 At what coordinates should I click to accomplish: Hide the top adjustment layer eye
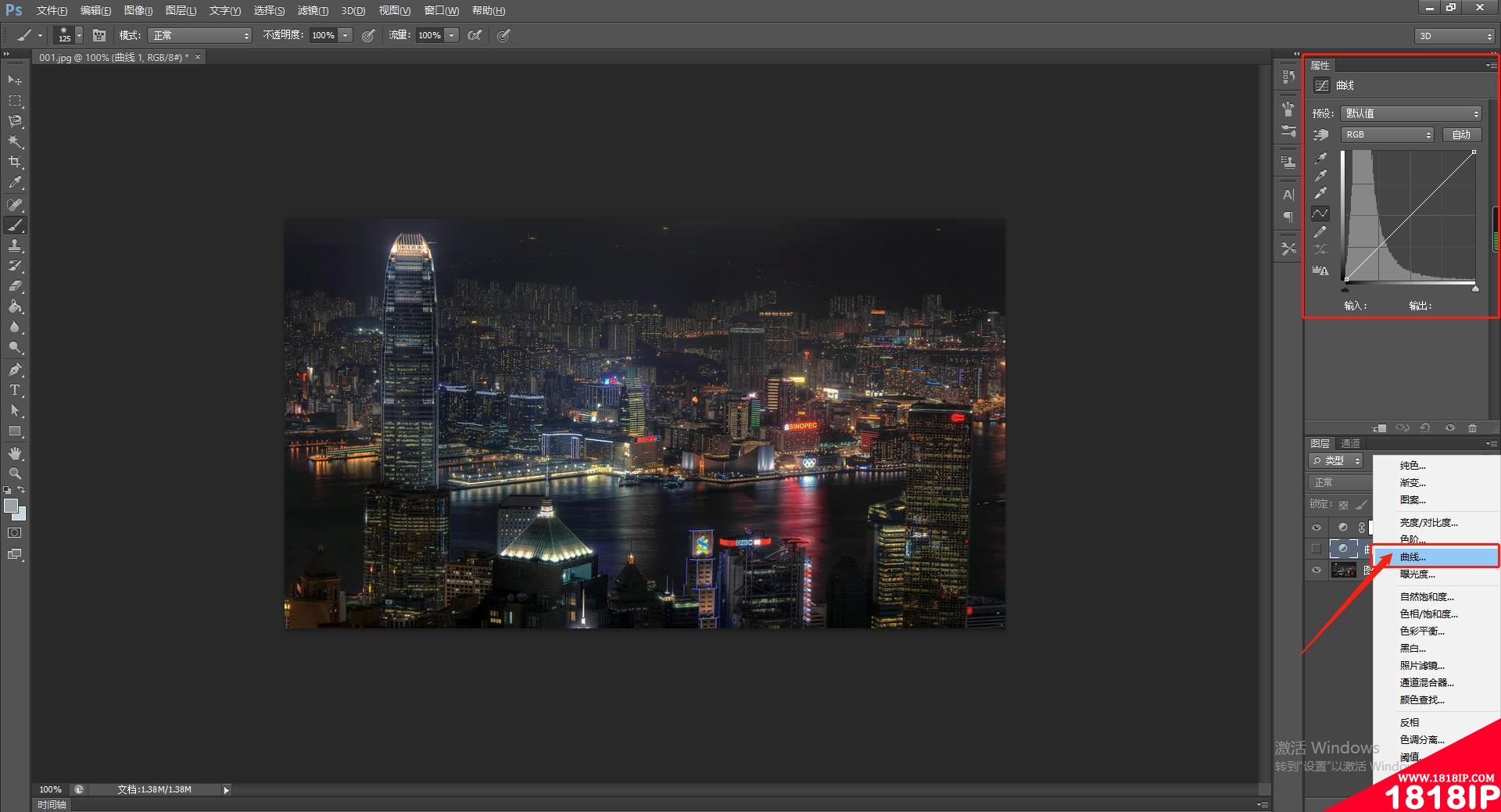[x=1317, y=528]
